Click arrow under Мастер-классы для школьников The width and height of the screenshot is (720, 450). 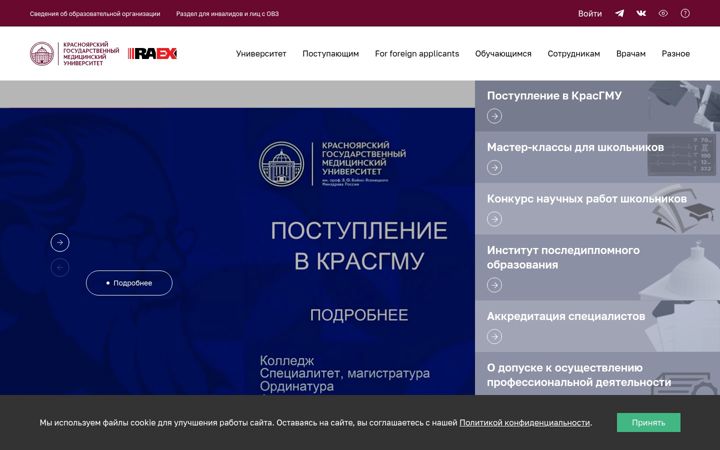pos(495,168)
